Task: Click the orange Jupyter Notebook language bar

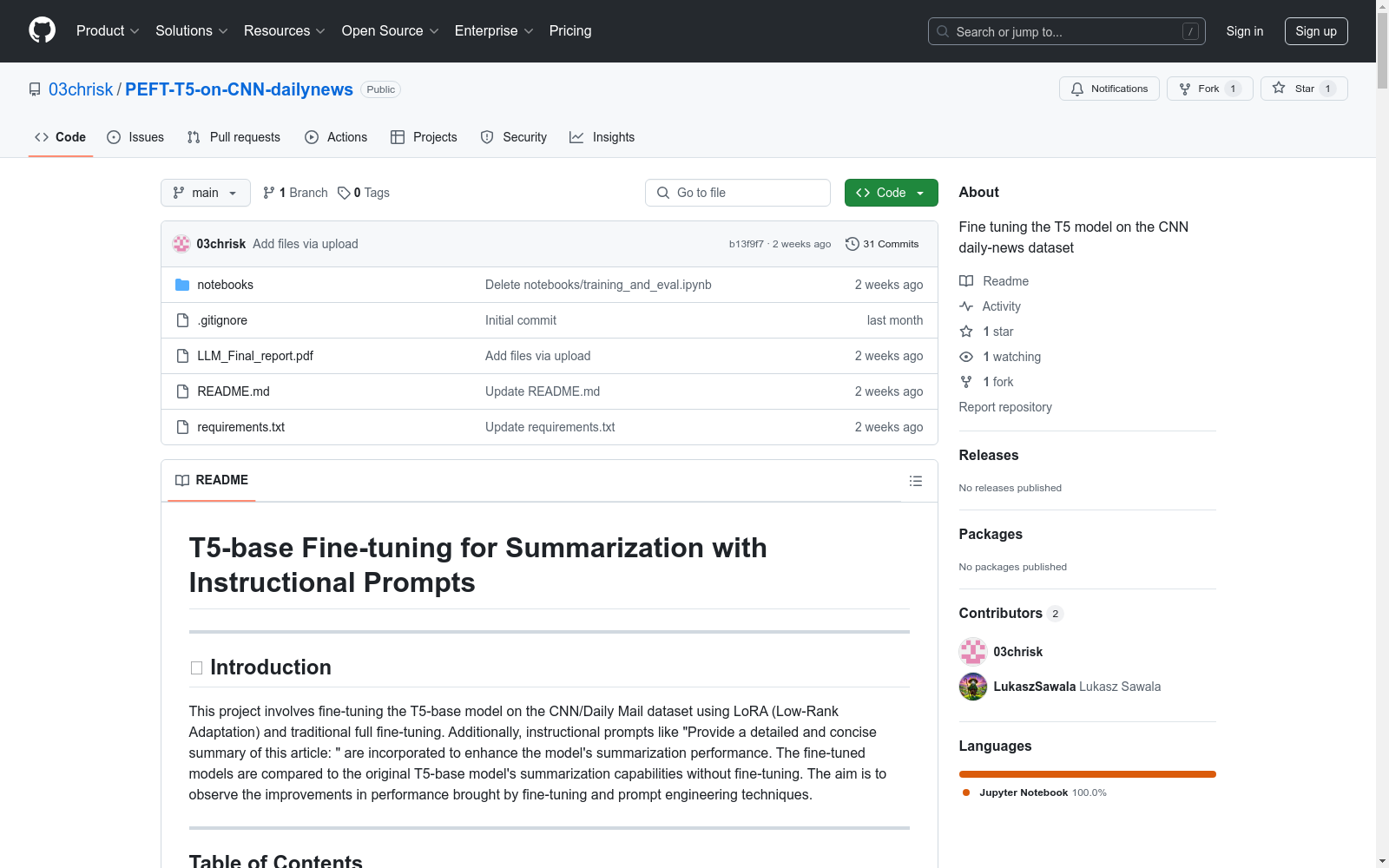Action: (x=1087, y=774)
